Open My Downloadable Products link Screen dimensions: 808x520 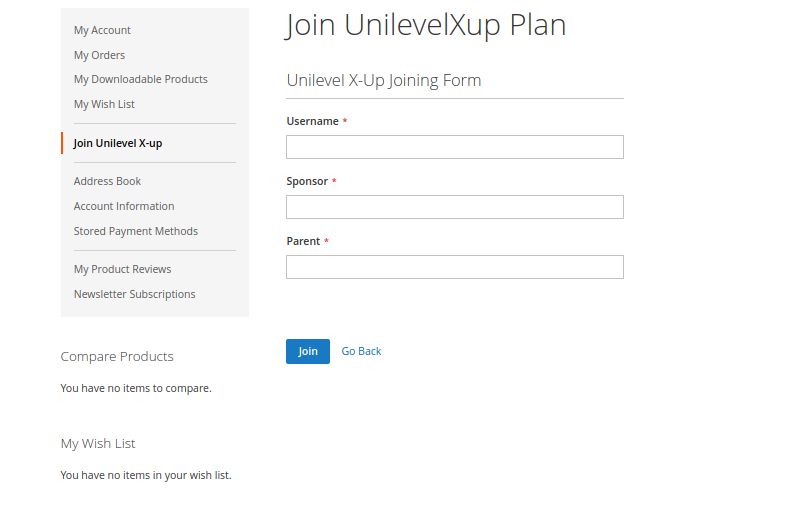[140, 79]
